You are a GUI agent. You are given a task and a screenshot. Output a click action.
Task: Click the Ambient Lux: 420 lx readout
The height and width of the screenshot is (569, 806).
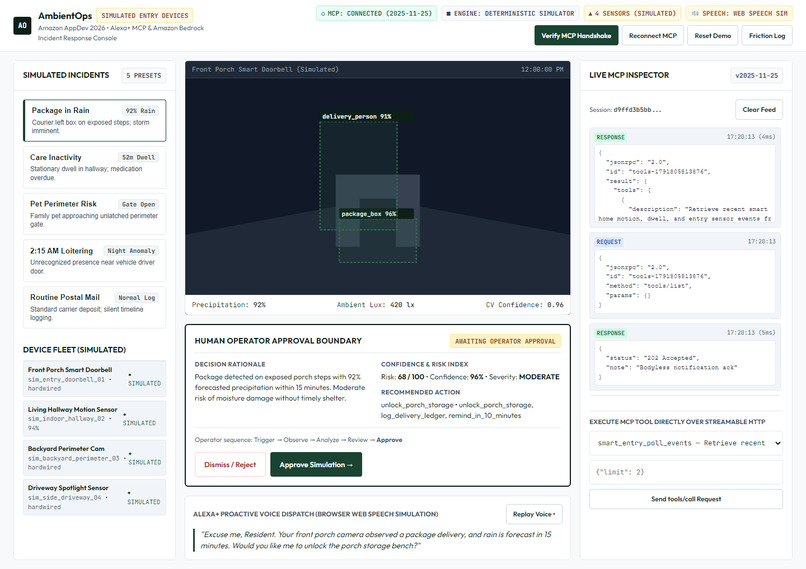click(x=375, y=305)
